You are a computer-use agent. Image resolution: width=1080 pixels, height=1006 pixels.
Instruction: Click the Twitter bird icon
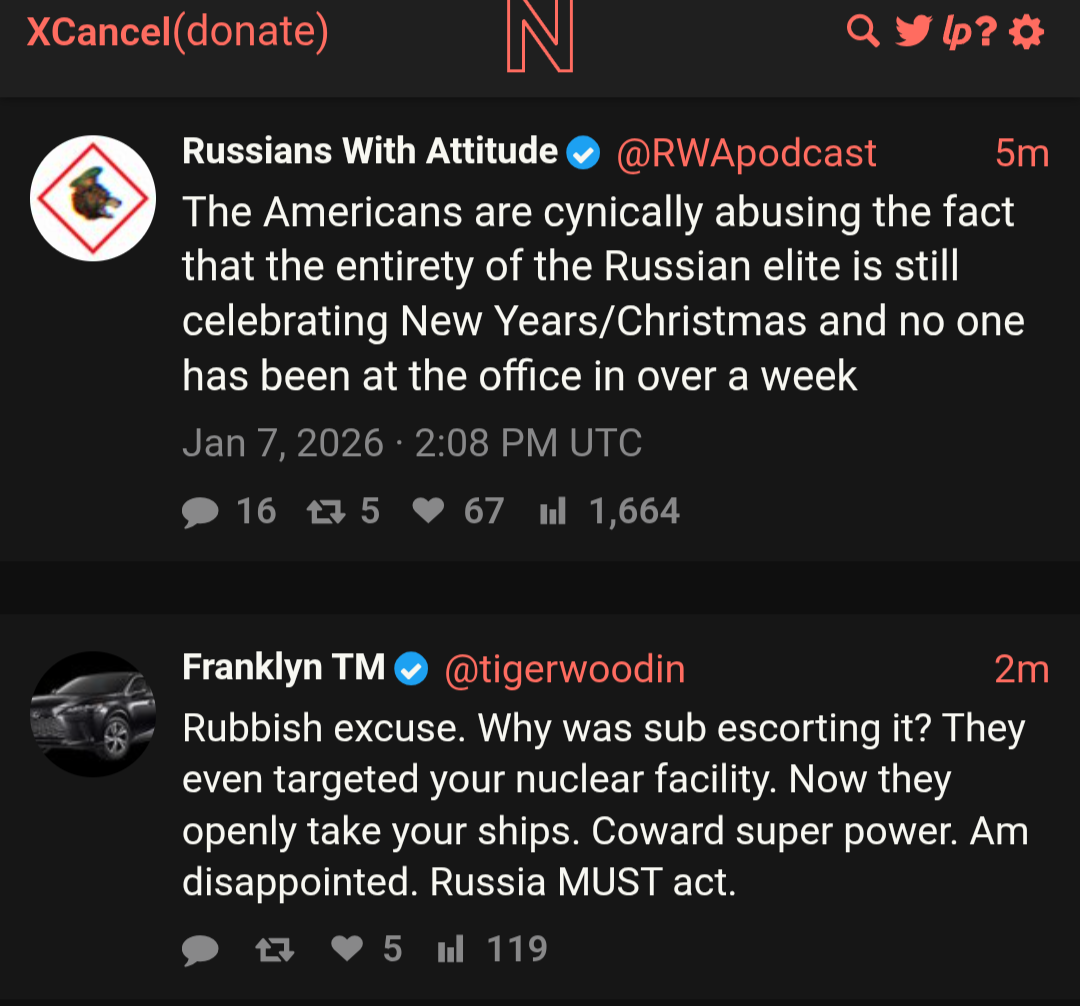[911, 32]
